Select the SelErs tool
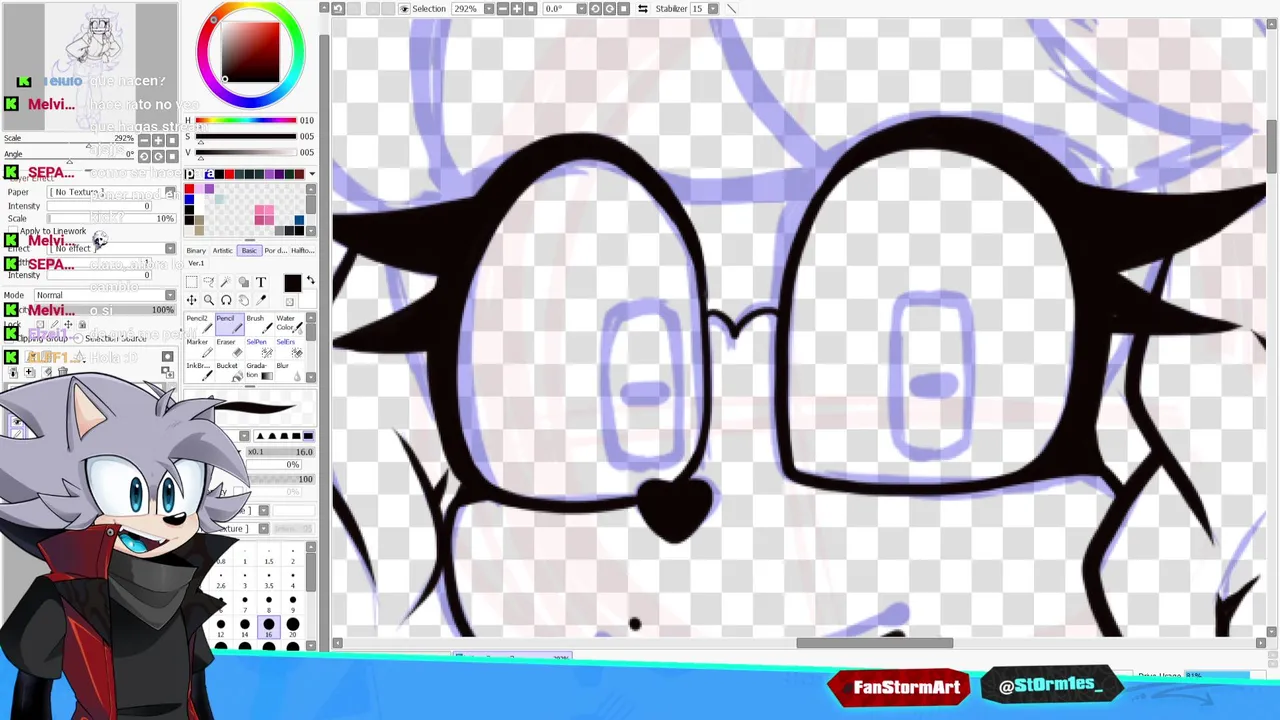 [290, 348]
